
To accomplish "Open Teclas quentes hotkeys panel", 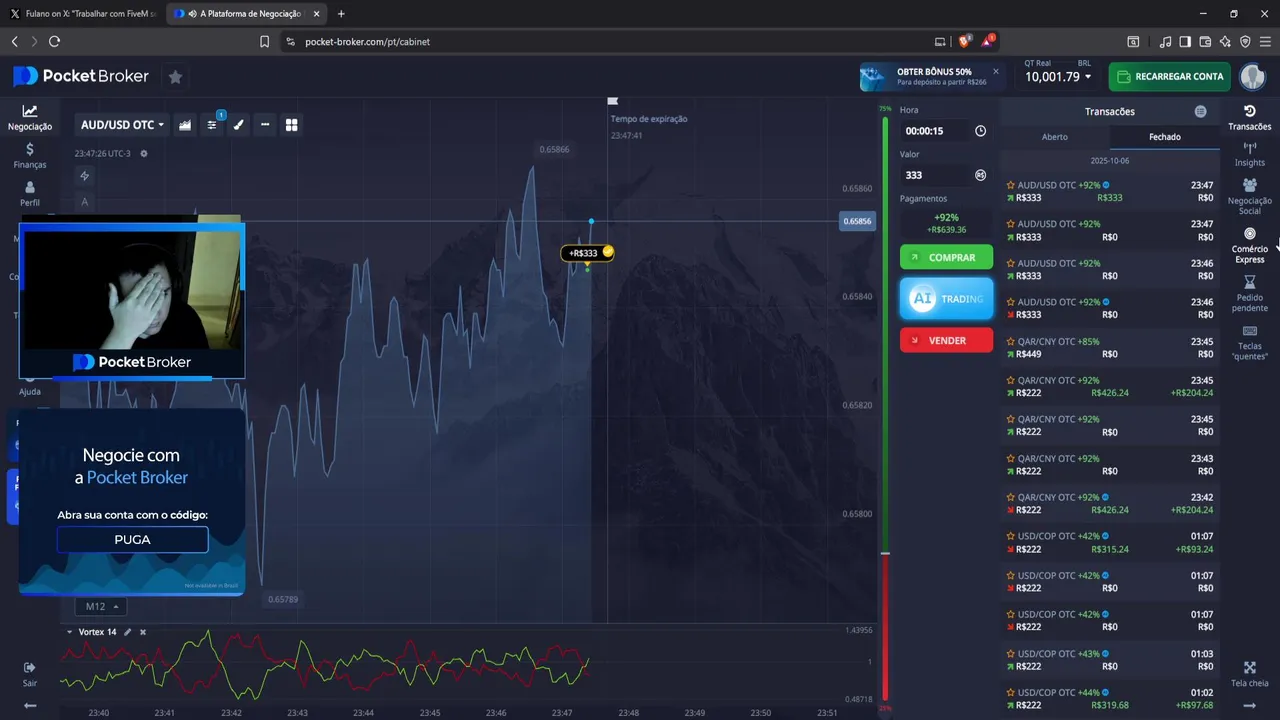I will click(x=1249, y=343).
